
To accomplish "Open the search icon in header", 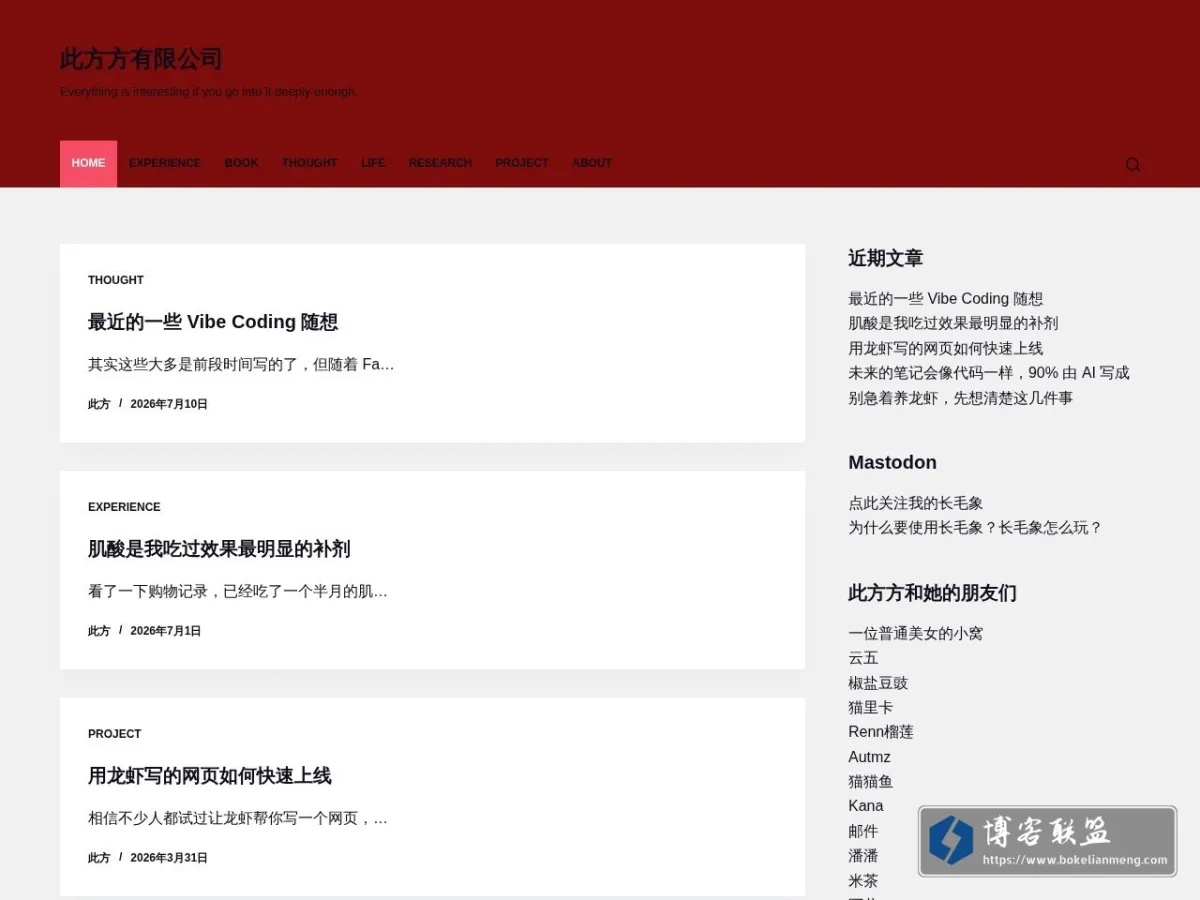I will pos(1132,164).
